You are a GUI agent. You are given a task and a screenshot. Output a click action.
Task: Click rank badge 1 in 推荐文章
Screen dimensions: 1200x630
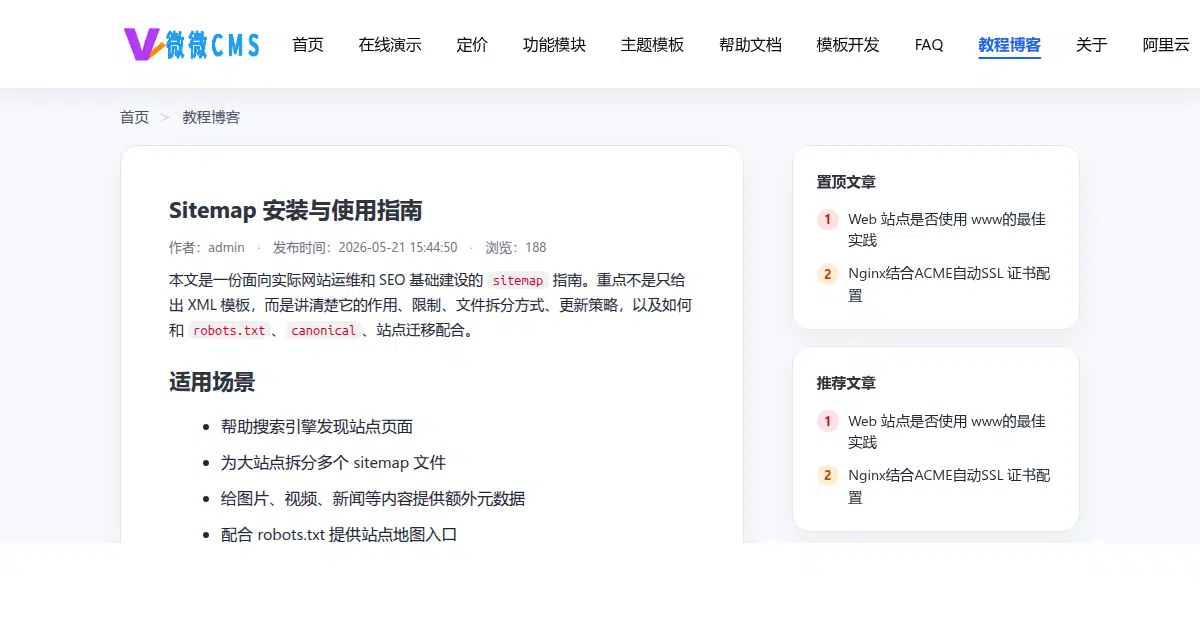coord(827,421)
